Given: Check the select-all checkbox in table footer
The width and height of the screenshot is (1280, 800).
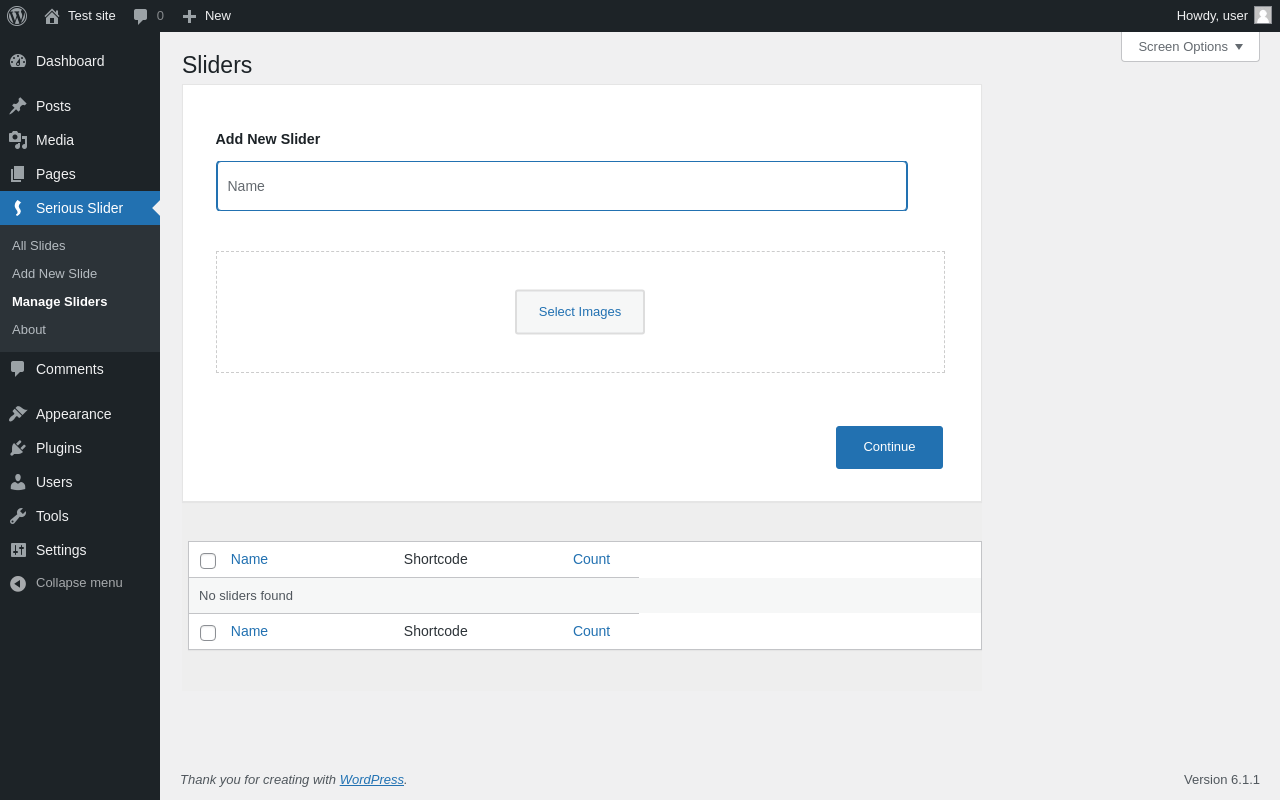Looking at the screenshot, I should pyautogui.click(x=208, y=633).
